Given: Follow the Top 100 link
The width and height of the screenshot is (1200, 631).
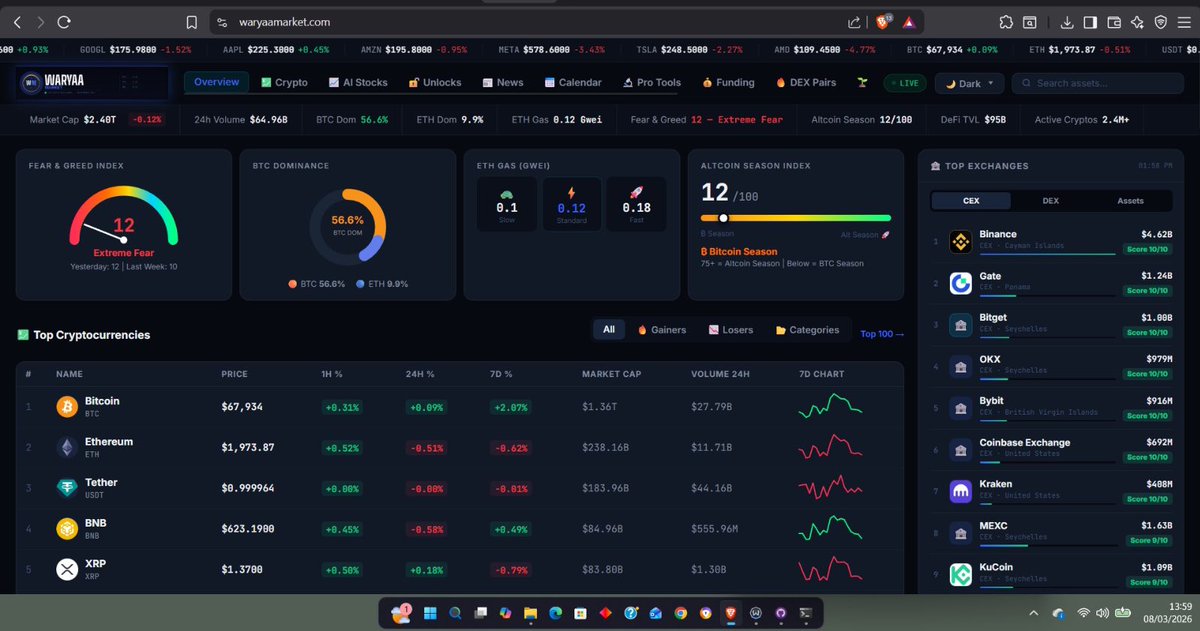Looking at the screenshot, I should (882, 334).
